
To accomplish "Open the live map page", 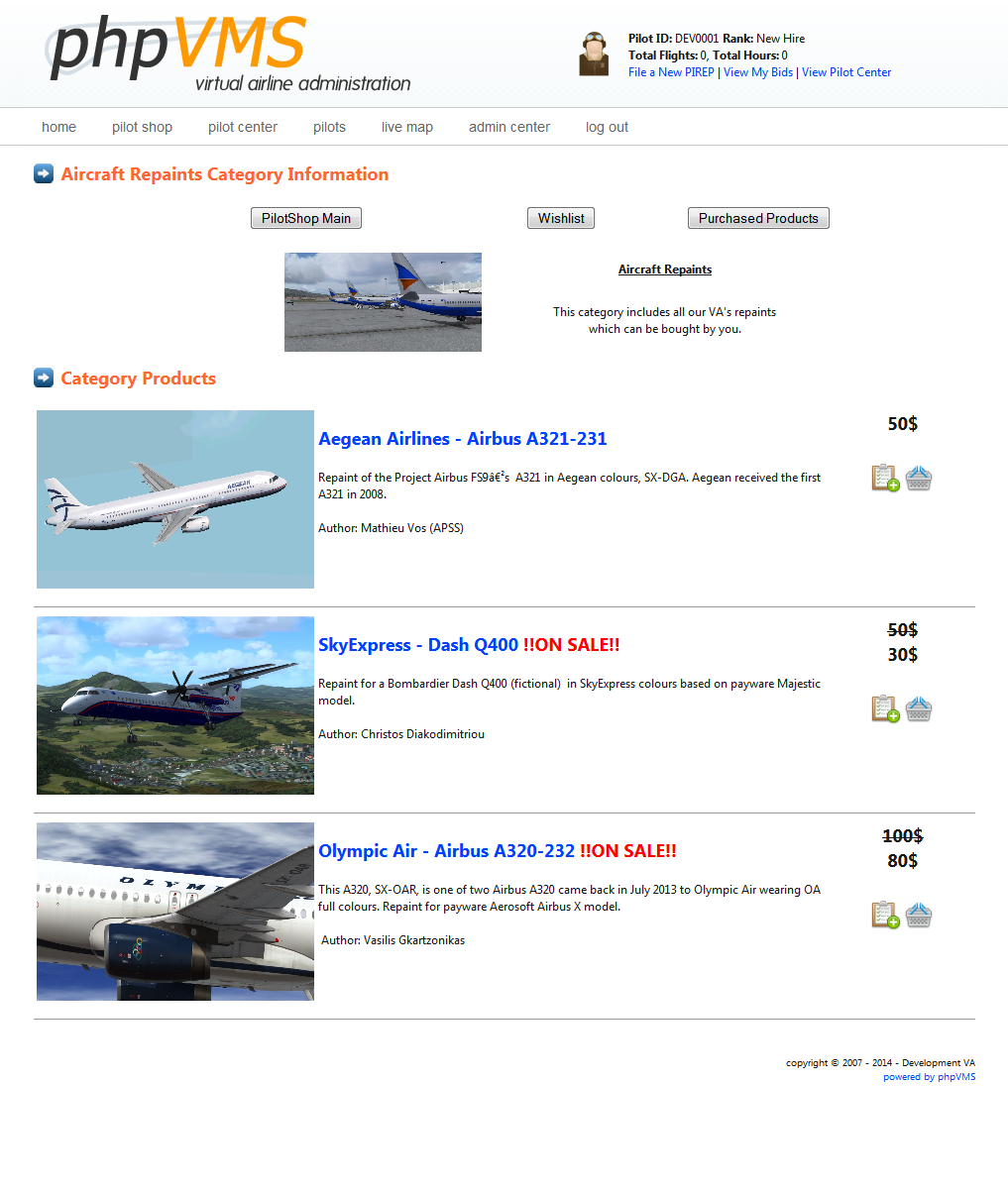I will [407, 127].
